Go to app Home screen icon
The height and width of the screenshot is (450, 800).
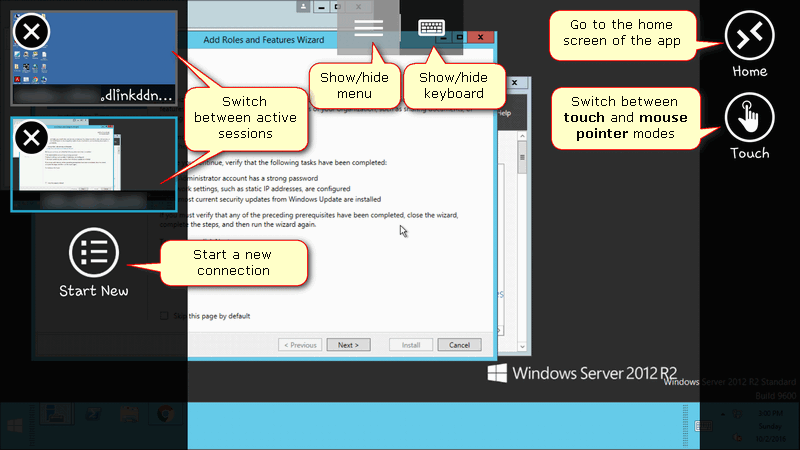(749, 36)
